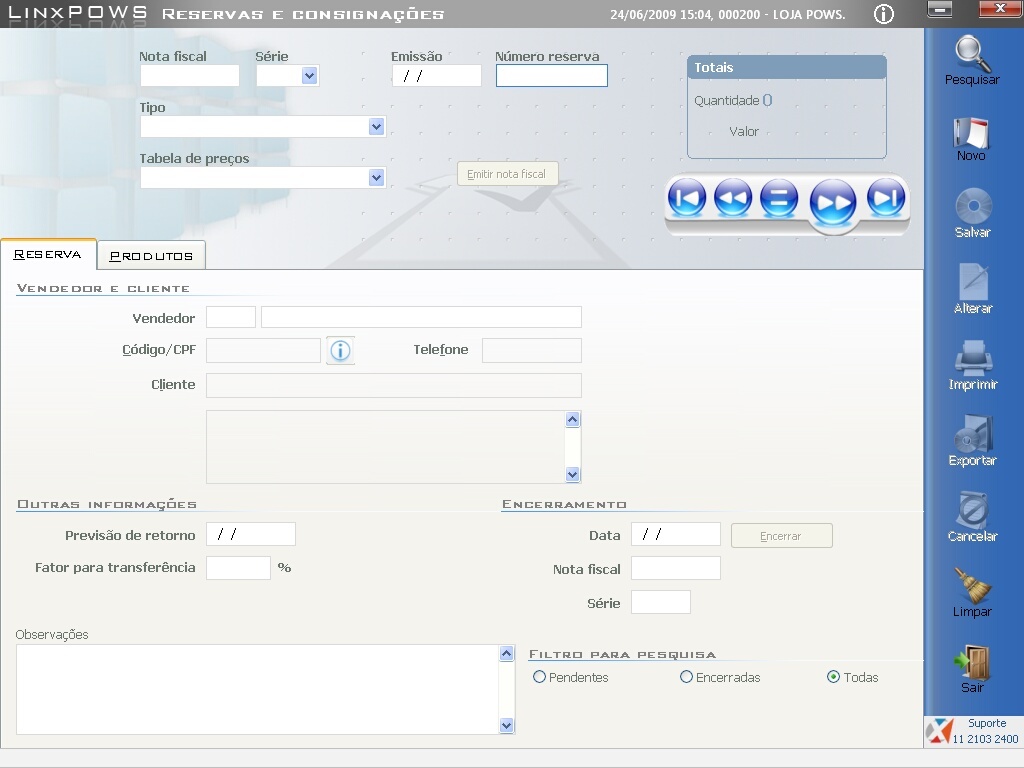Click the Encerrar button
1024x768 pixels.
point(782,536)
